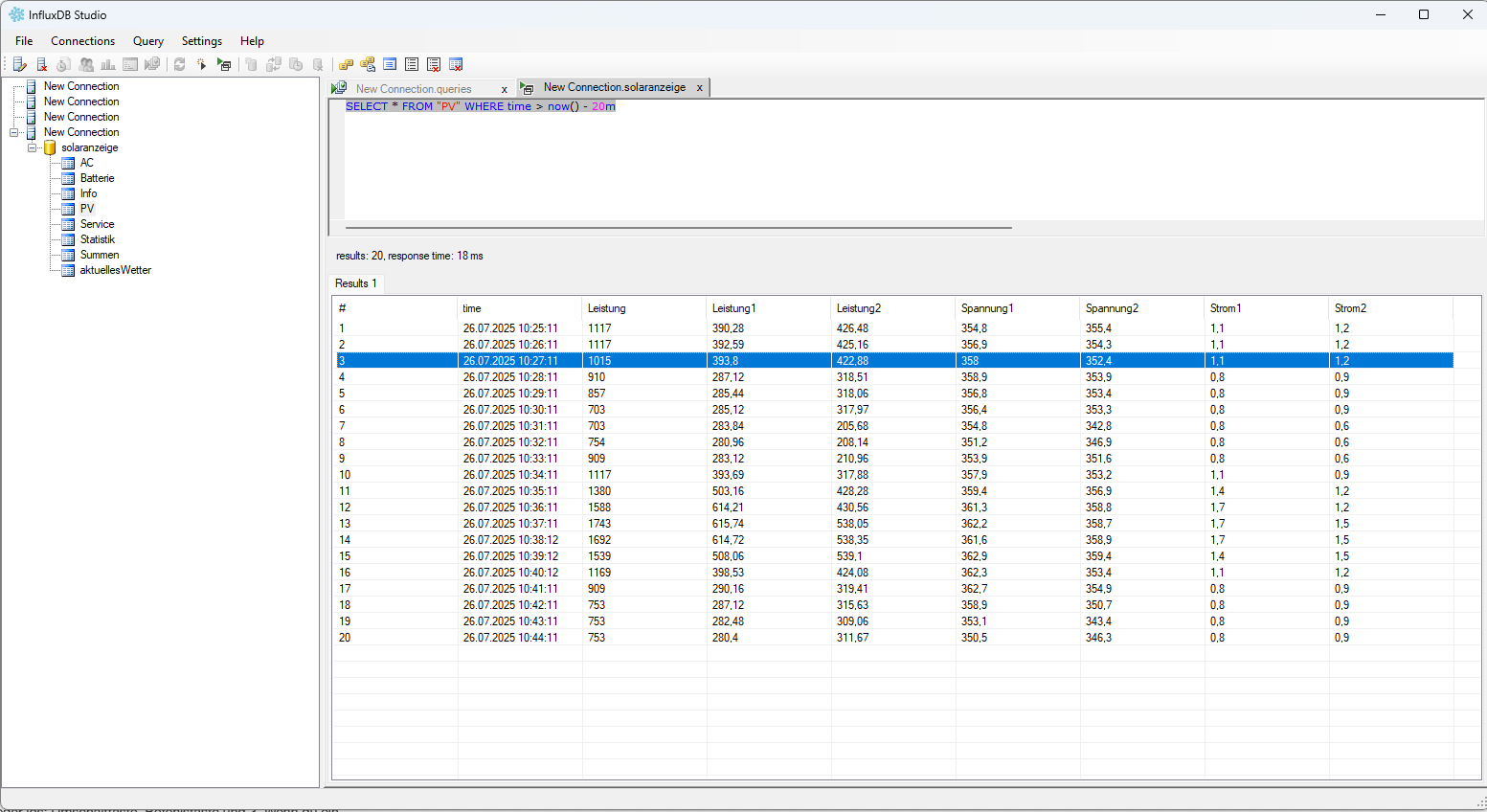Click the manage connections icon with pencil
1487x812 pixels.
click(20, 64)
